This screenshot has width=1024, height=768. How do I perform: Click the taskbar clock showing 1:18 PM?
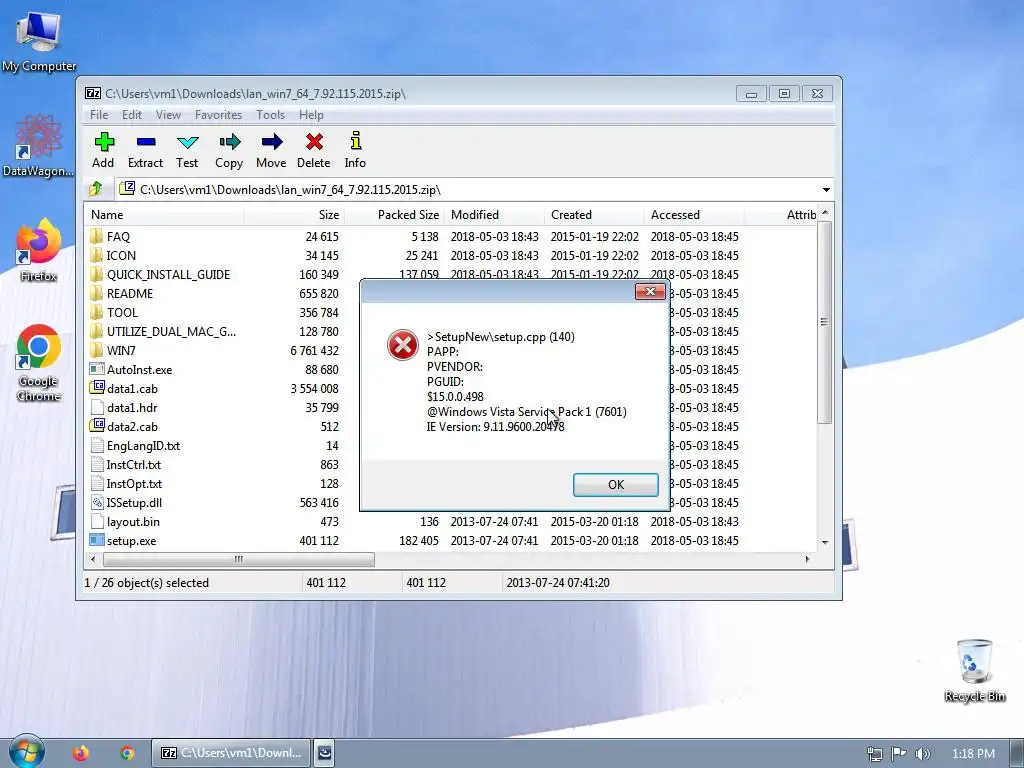tap(972, 754)
